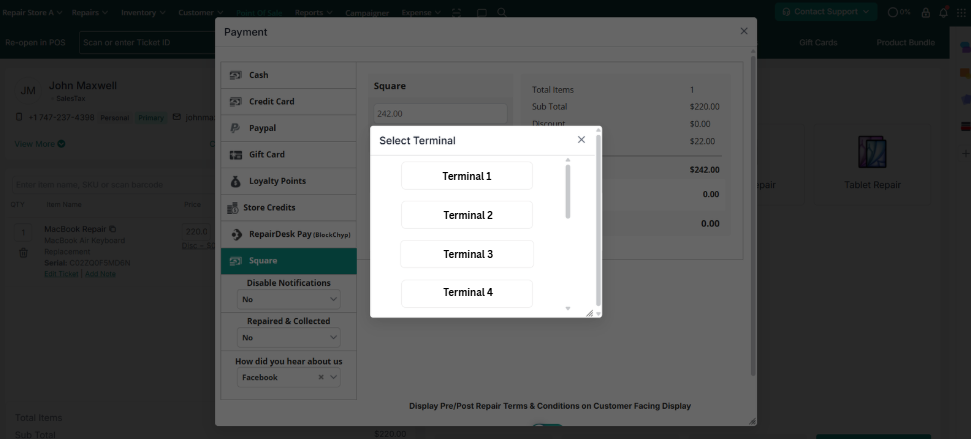The image size is (971, 439).
Task: Click the quantity box for MacBook Repair
Action: pyautogui.click(x=23, y=232)
